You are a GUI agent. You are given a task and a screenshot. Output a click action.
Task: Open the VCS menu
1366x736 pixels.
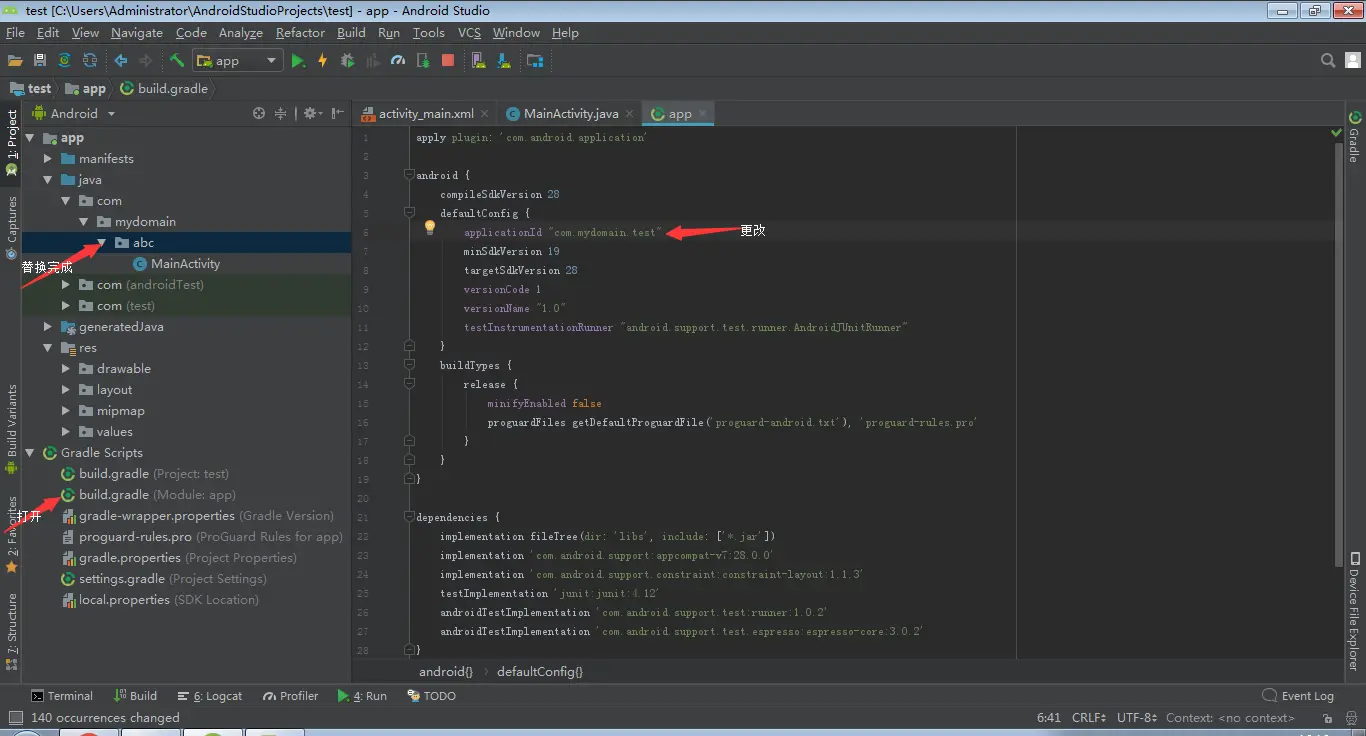[x=469, y=33]
